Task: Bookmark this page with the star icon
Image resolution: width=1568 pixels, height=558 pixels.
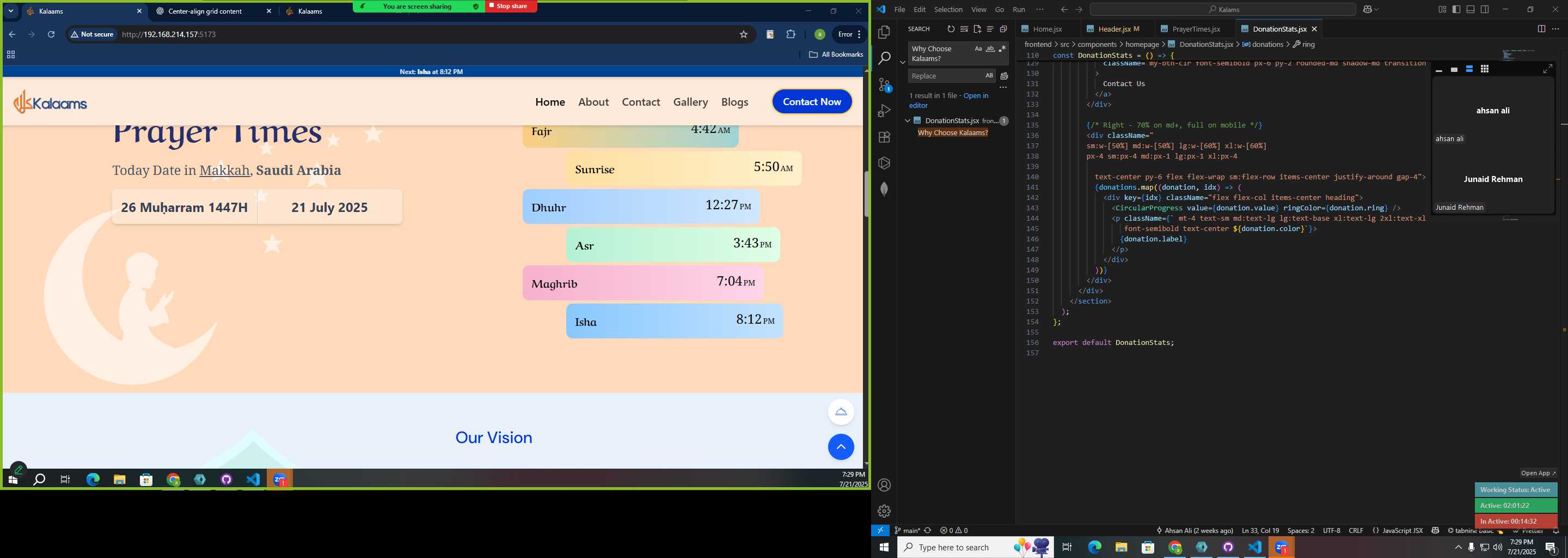Action: click(743, 35)
